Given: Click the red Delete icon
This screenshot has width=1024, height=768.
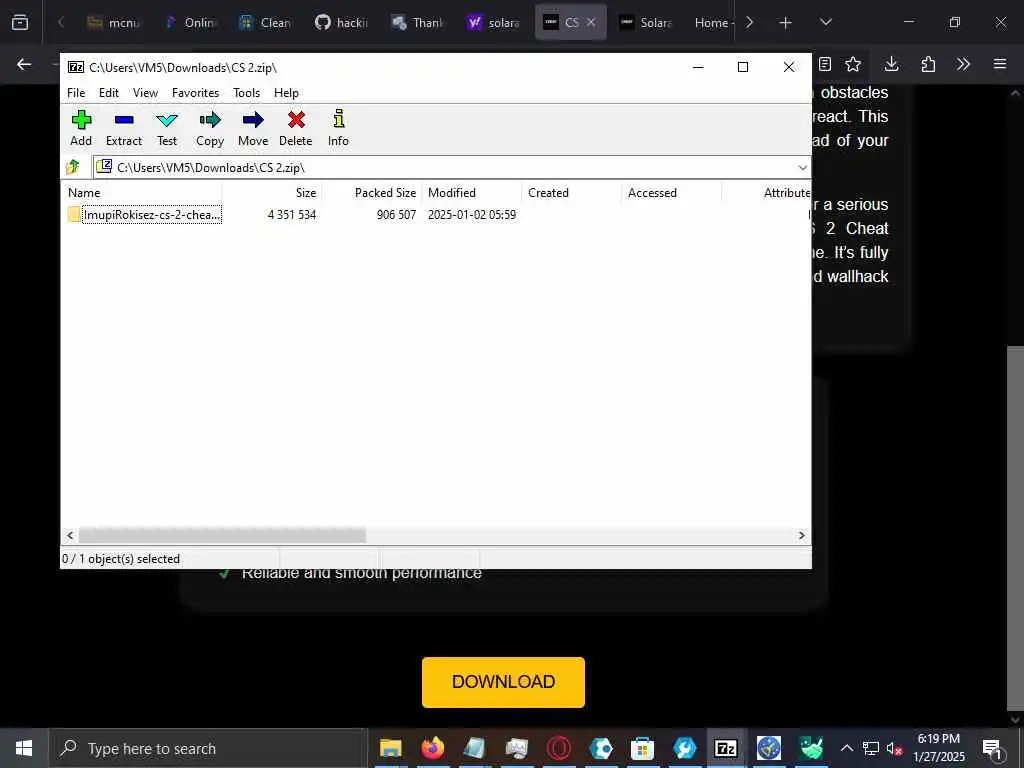Looking at the screenshot, I should coord(296,128).
